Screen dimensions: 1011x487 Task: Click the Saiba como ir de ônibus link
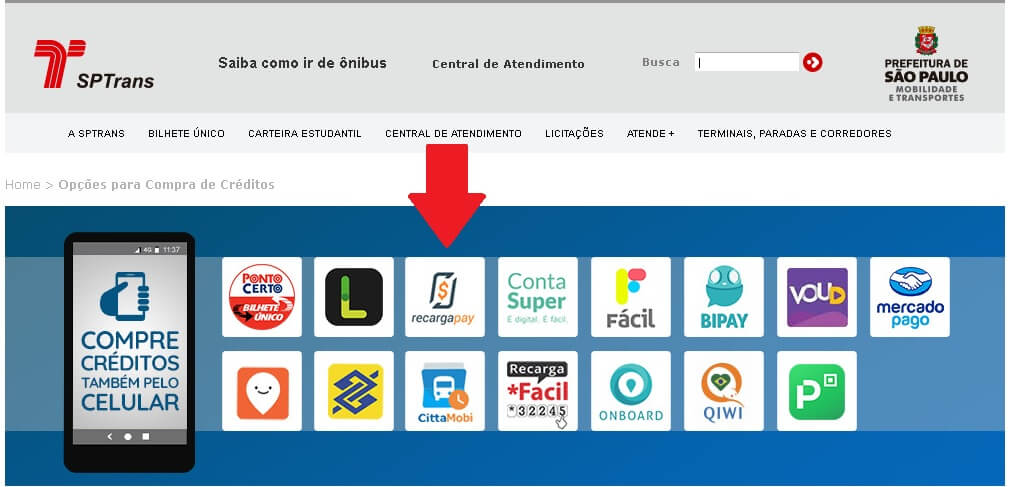click(302, 63)
